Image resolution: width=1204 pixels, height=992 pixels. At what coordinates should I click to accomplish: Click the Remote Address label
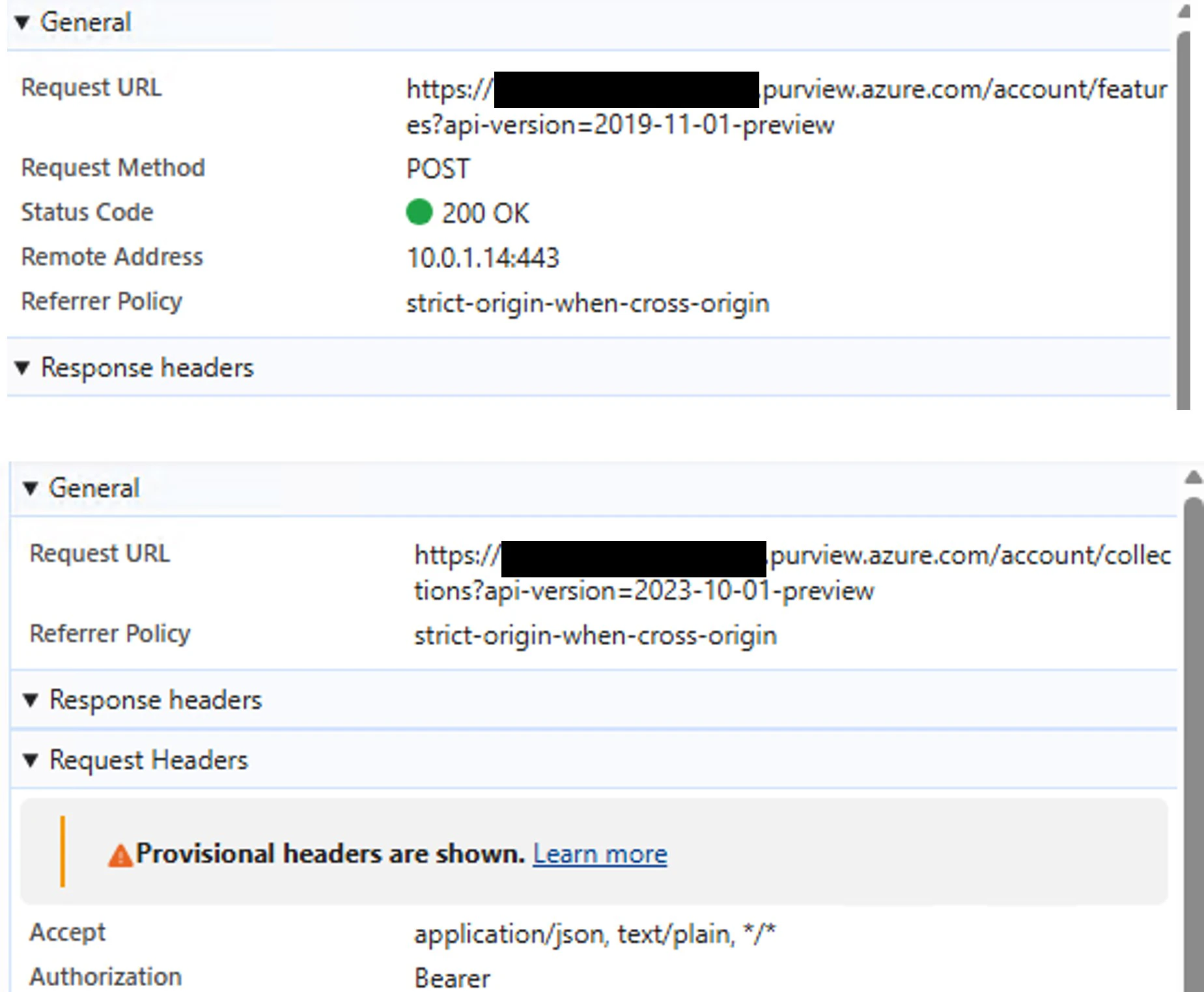pos(112,257)
